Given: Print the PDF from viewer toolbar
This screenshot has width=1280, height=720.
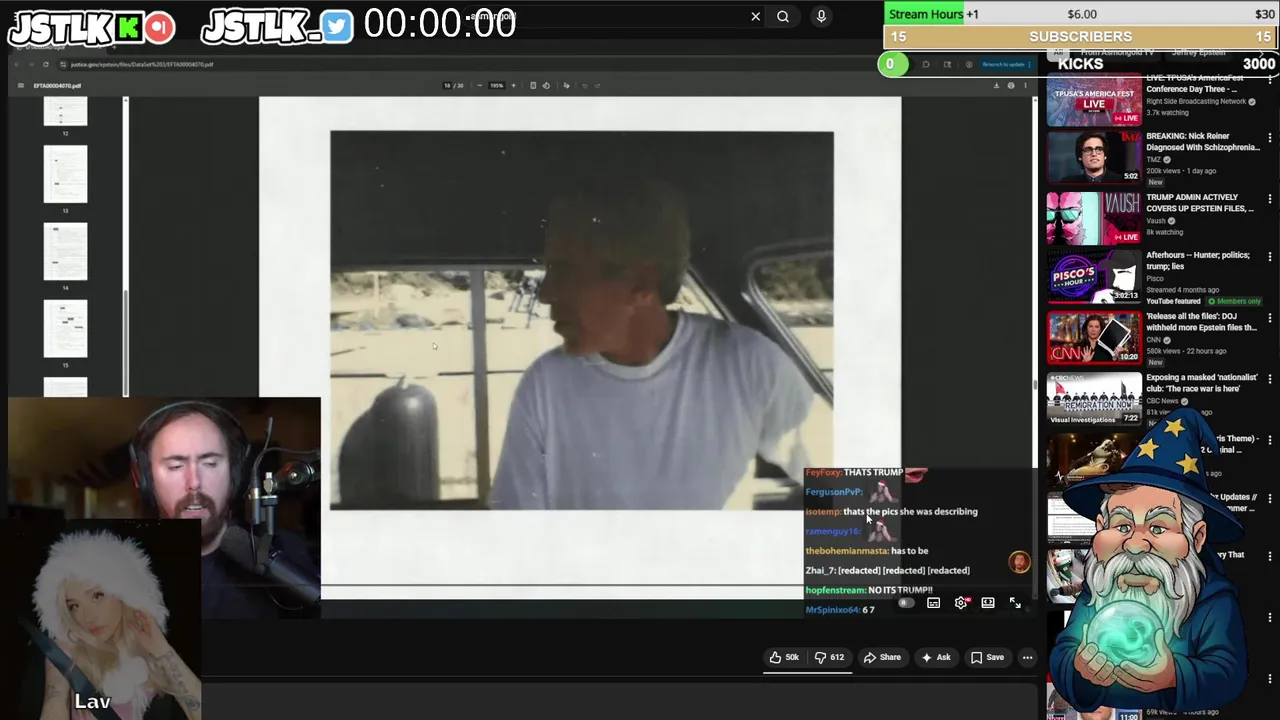Looking at the screenshot, I should click(x=1010, y=86).
